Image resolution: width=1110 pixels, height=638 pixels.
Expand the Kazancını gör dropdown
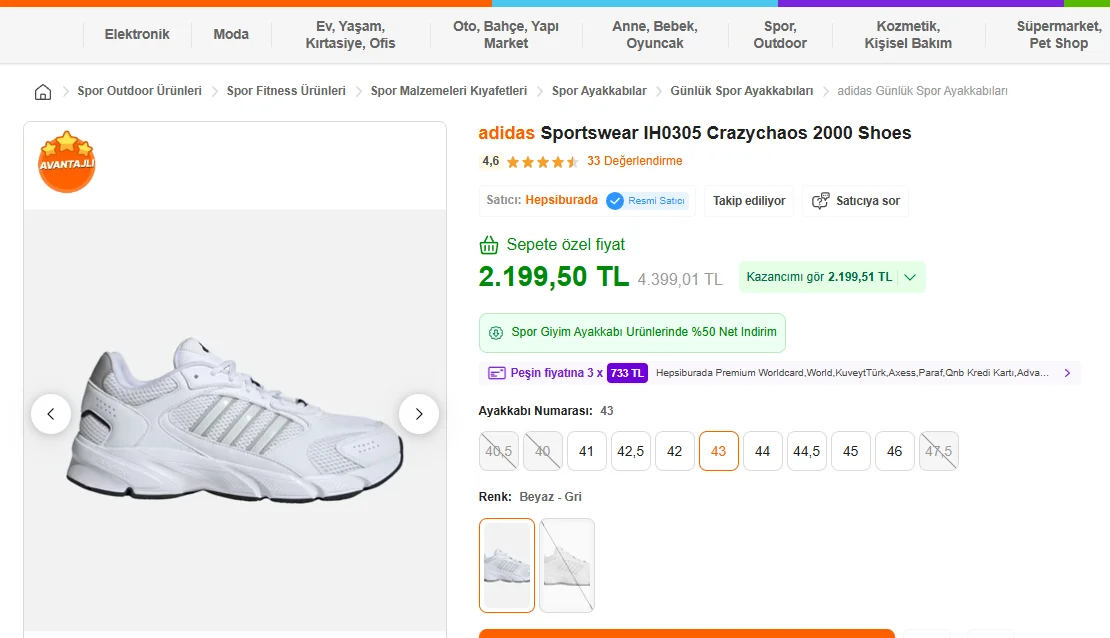tap(910, 277)
